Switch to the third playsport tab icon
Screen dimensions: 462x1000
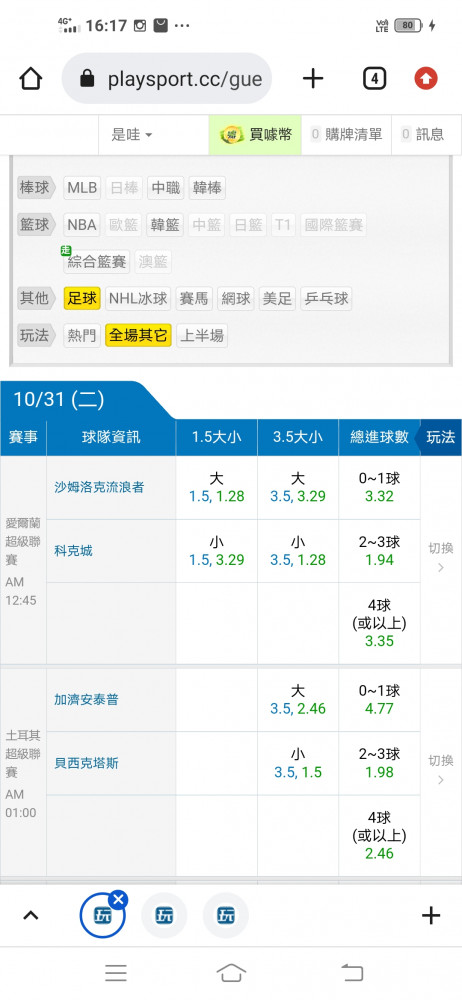226,916
